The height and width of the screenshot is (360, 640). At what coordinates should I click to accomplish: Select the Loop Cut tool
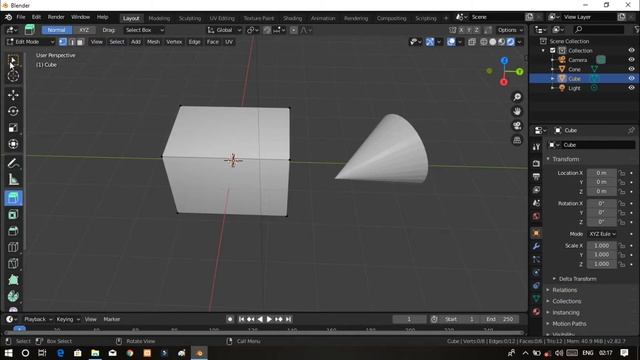13,247
